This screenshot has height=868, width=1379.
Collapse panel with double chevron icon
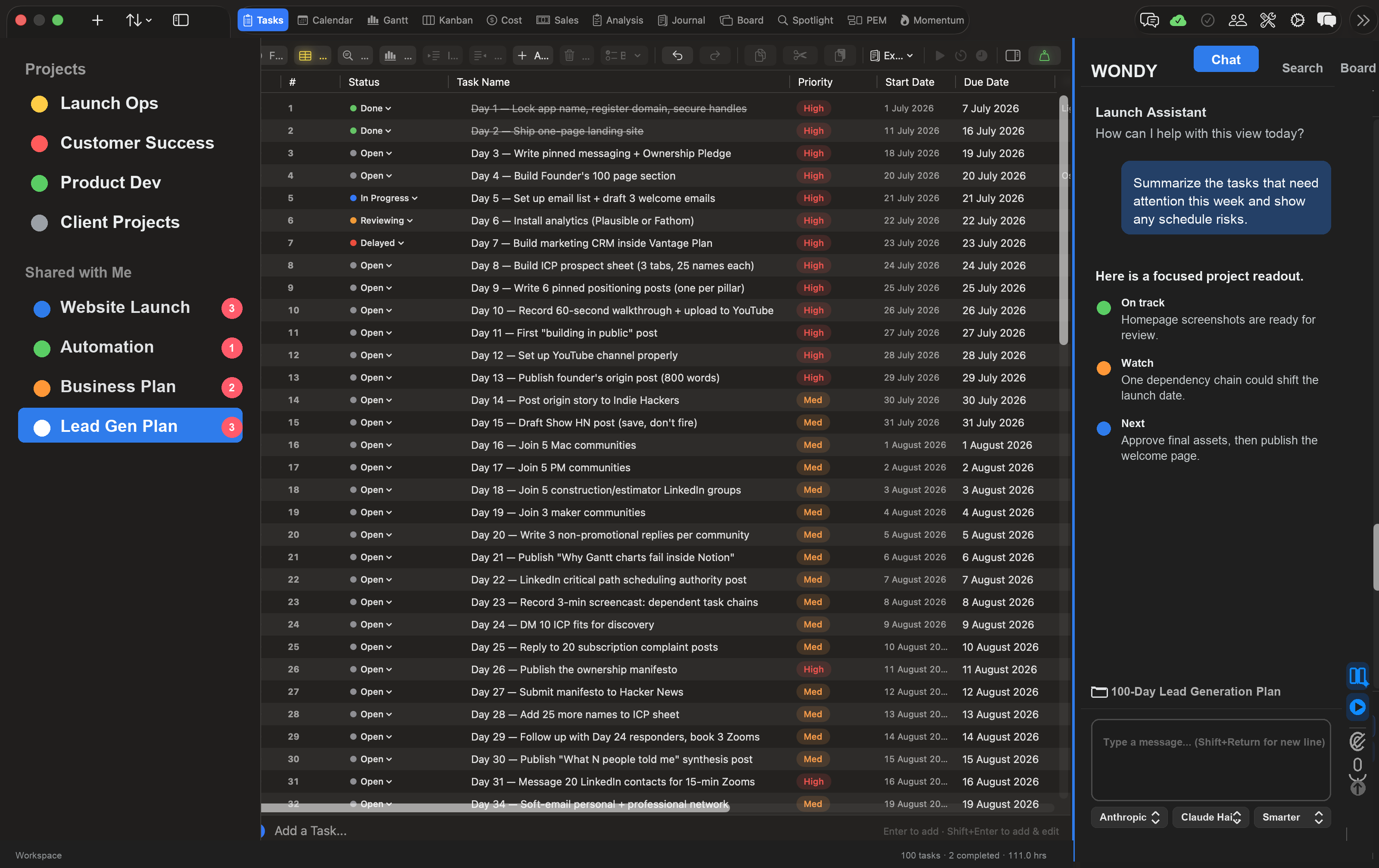pos(1363,20)
